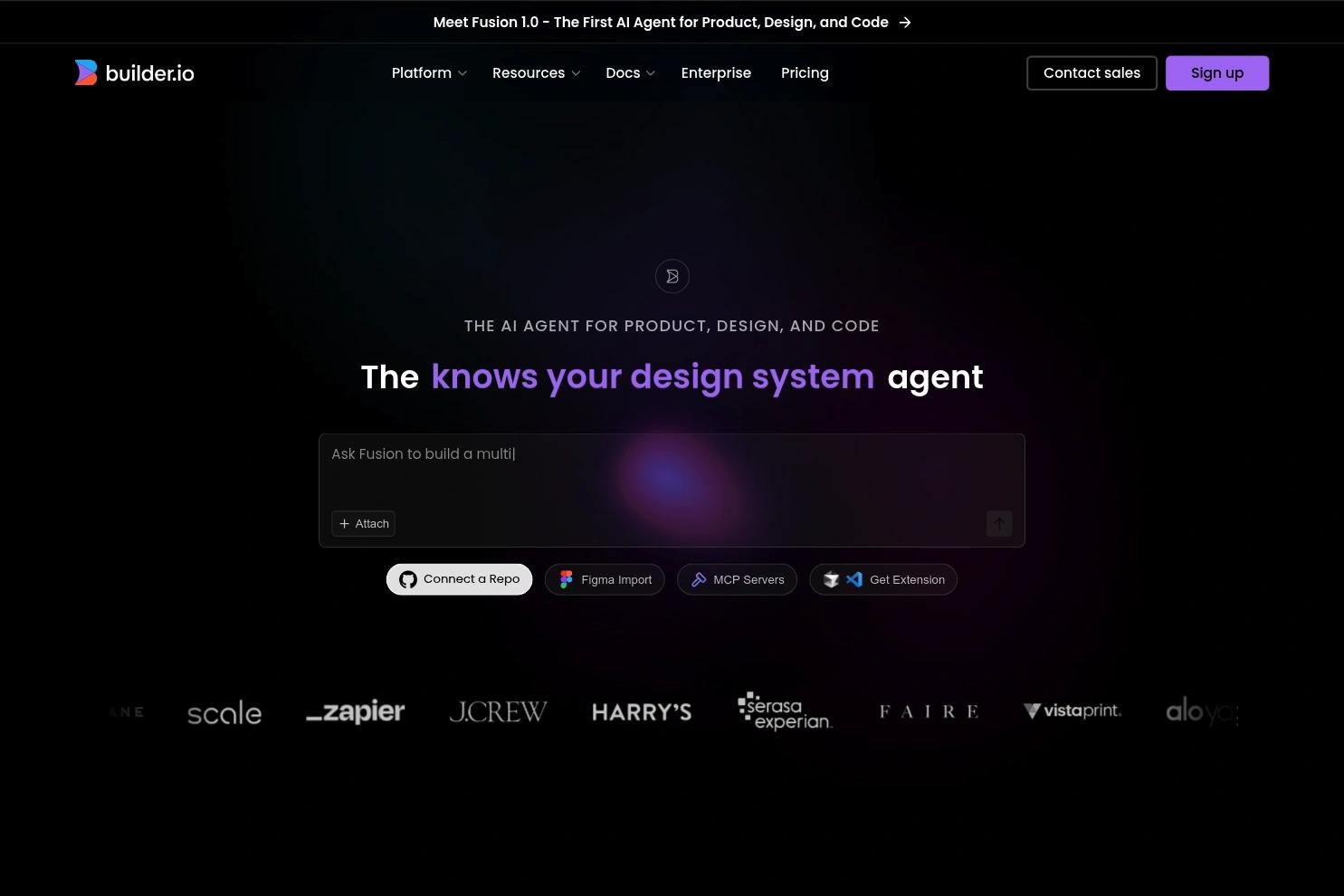Click the Faire logo
This screenshot has height=896, width=1344.
click(929, 711)
